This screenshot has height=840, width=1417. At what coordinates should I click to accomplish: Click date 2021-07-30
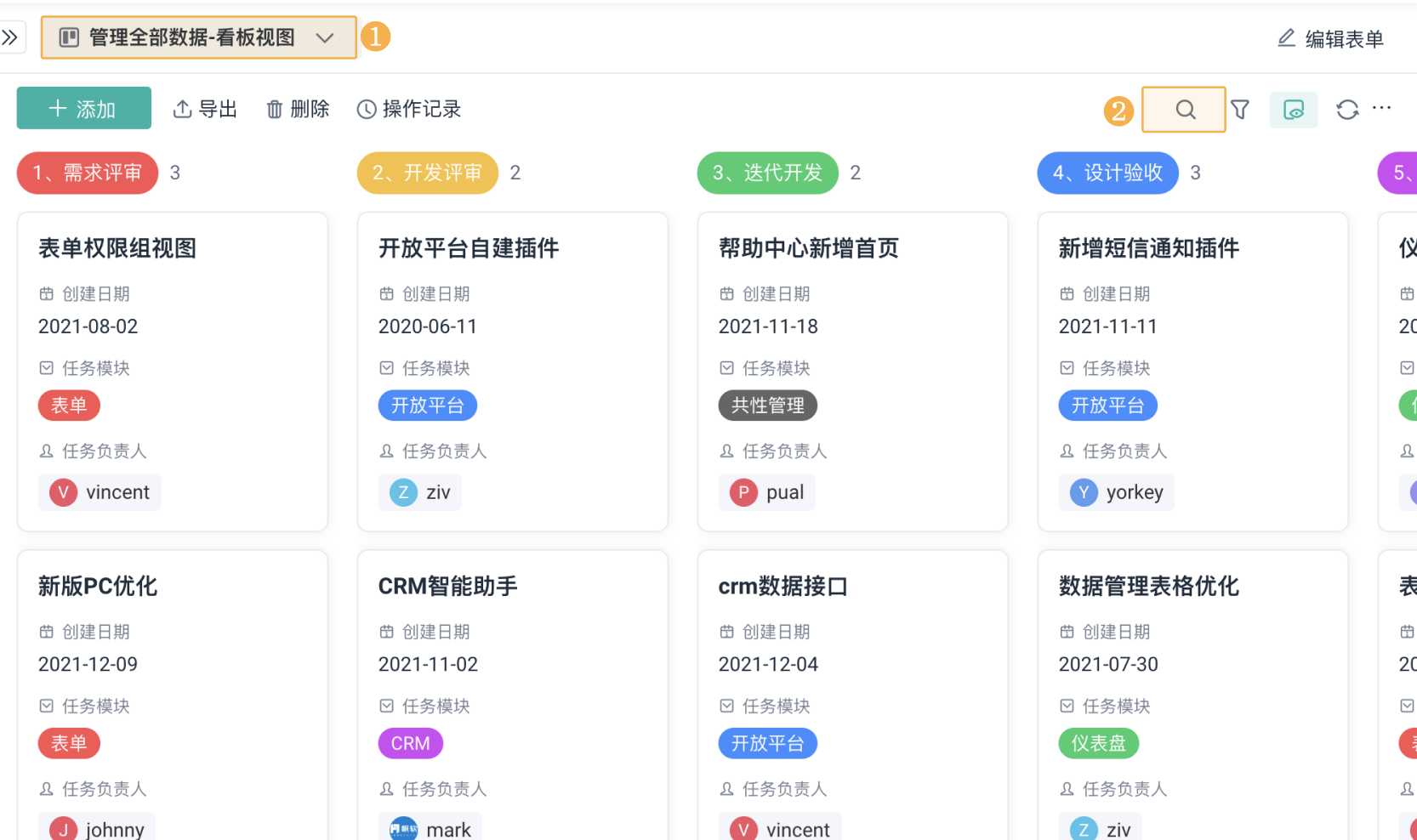1109,665
